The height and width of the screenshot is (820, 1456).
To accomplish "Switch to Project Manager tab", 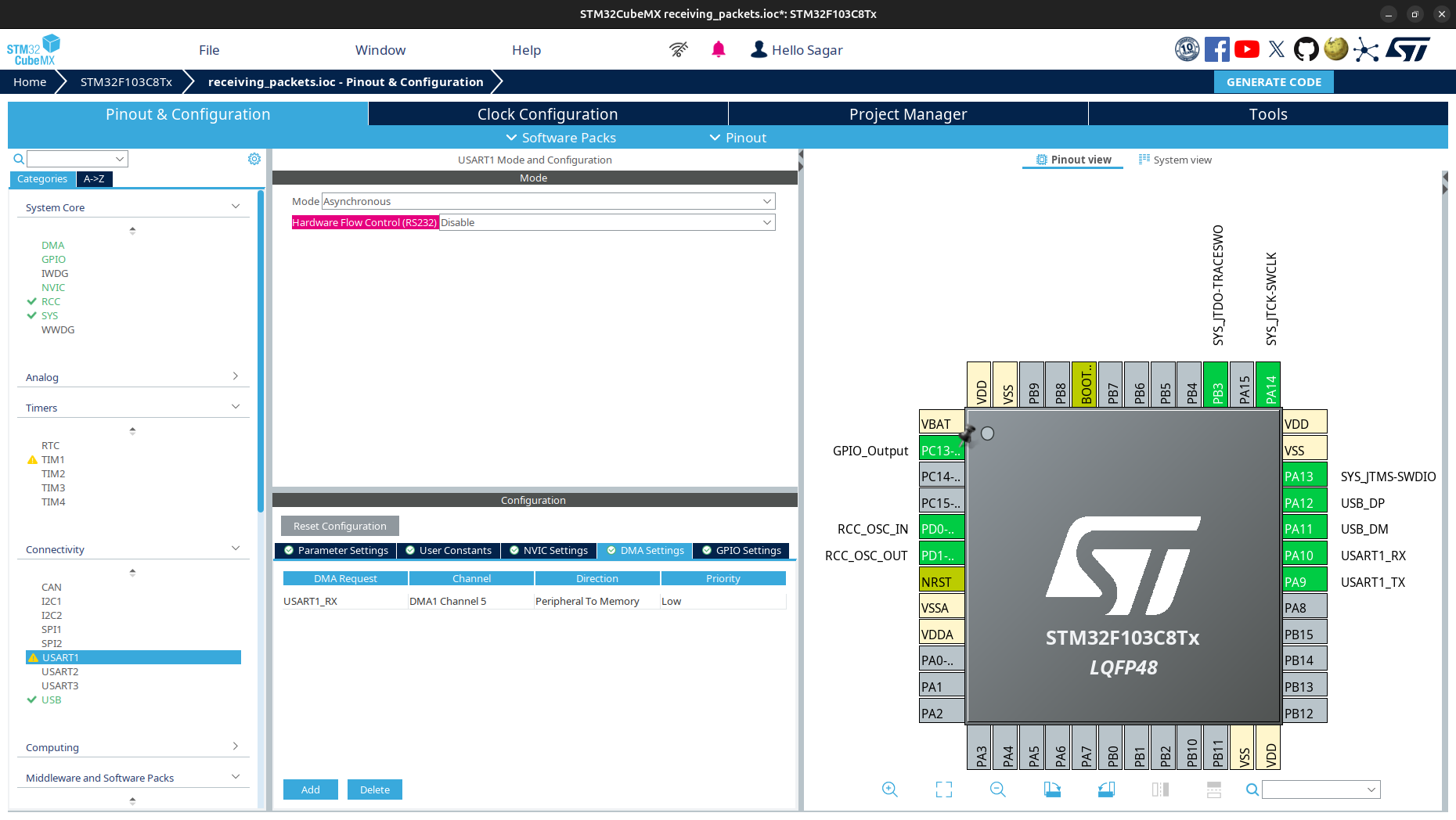I will 908,114.
